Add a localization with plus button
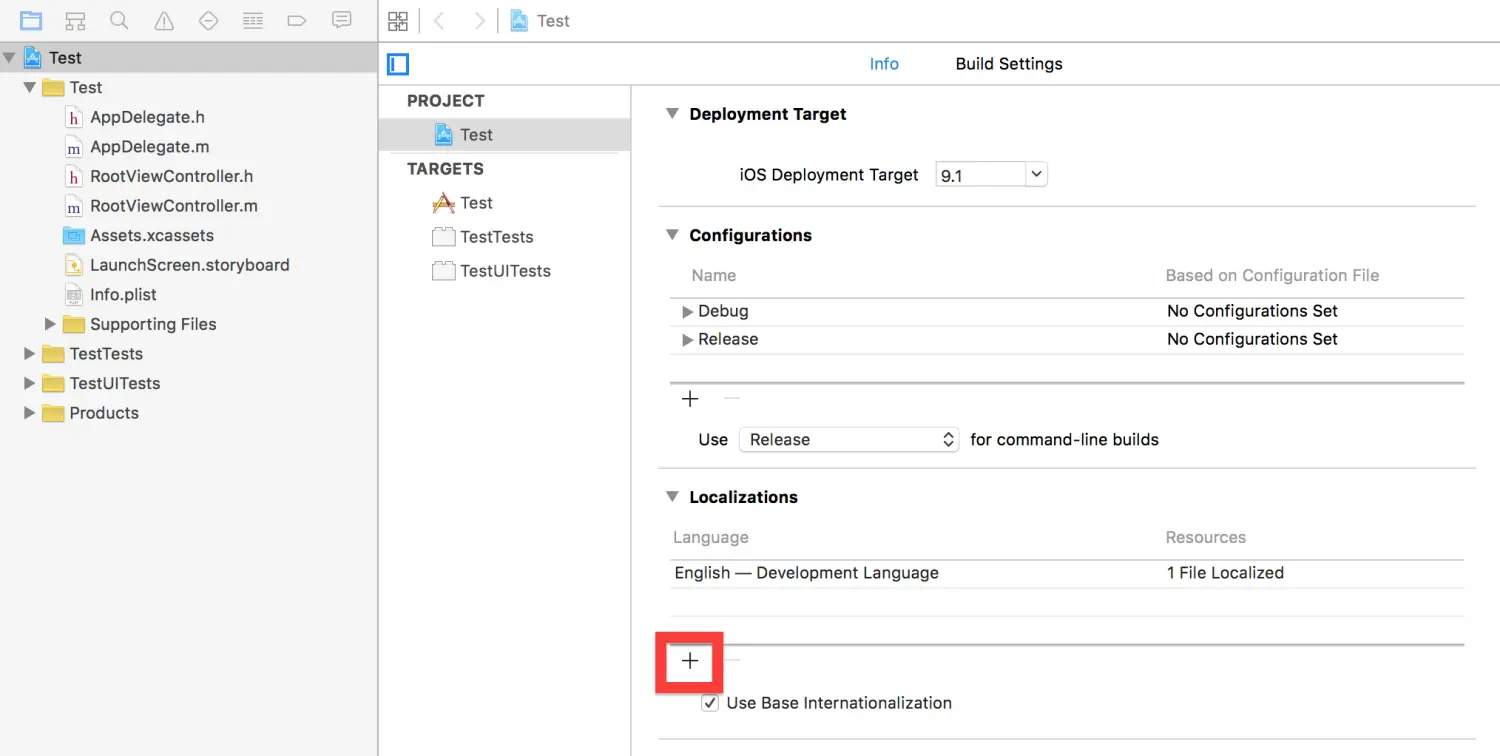The height and width of the screenshot is (756, 1500). [690, 661]
